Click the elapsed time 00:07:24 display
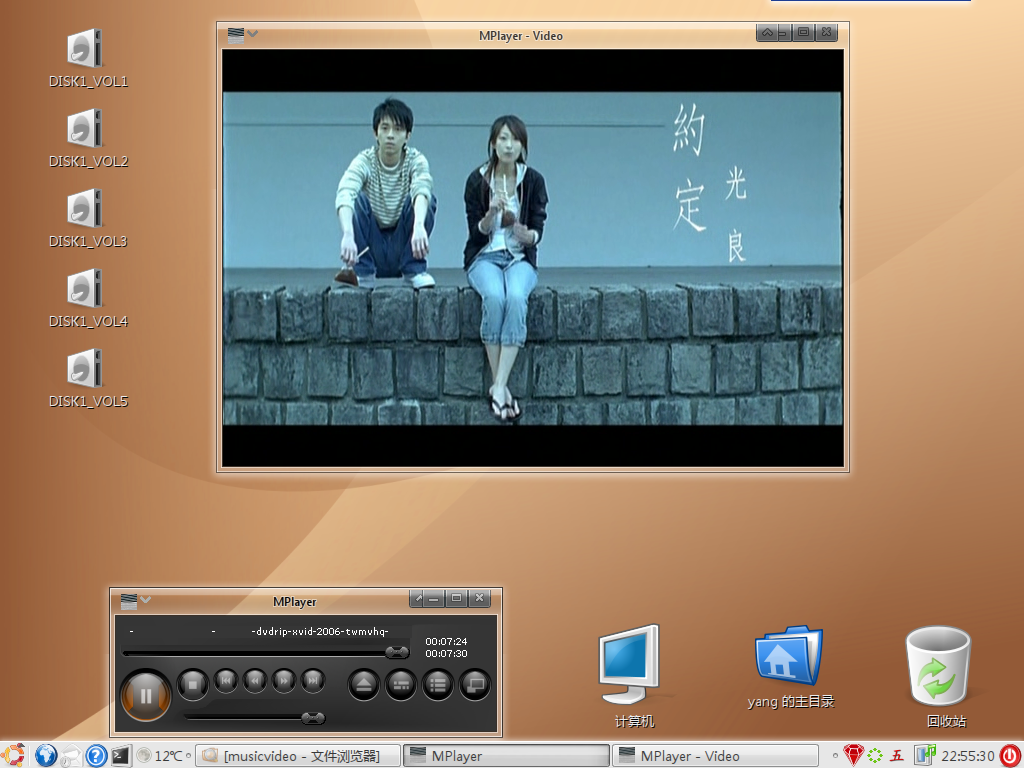This screenshot has width=1024, height=768. (x=446, y=641)
